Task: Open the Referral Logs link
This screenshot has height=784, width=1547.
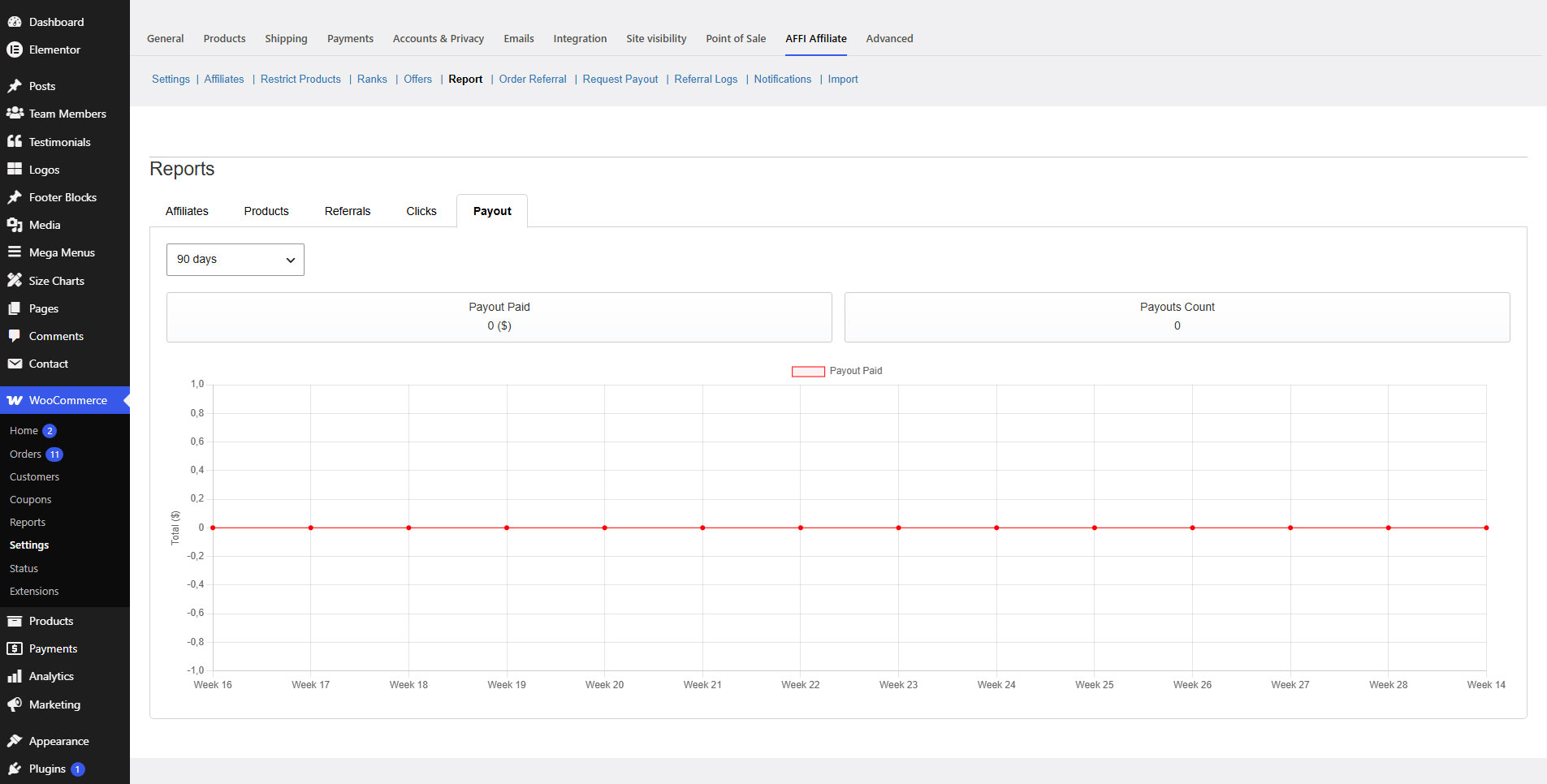Action: [706, 79]
